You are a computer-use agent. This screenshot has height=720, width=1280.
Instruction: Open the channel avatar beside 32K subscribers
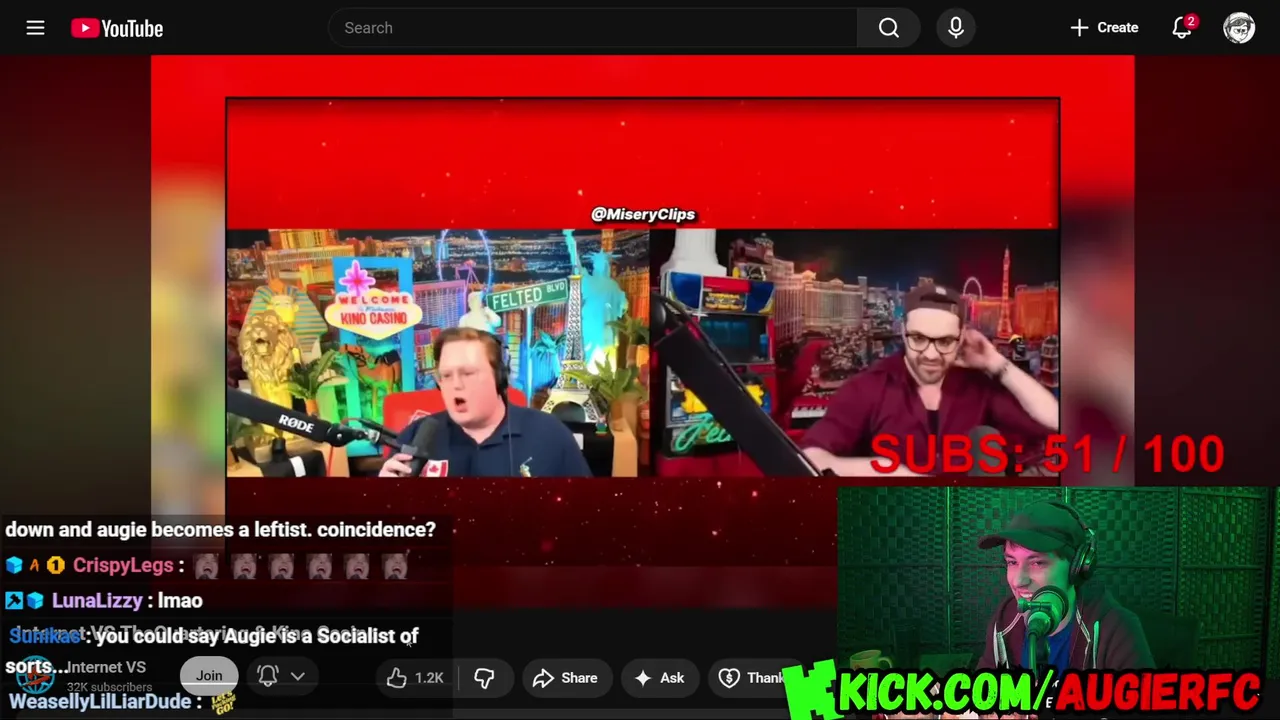(34, 677)
